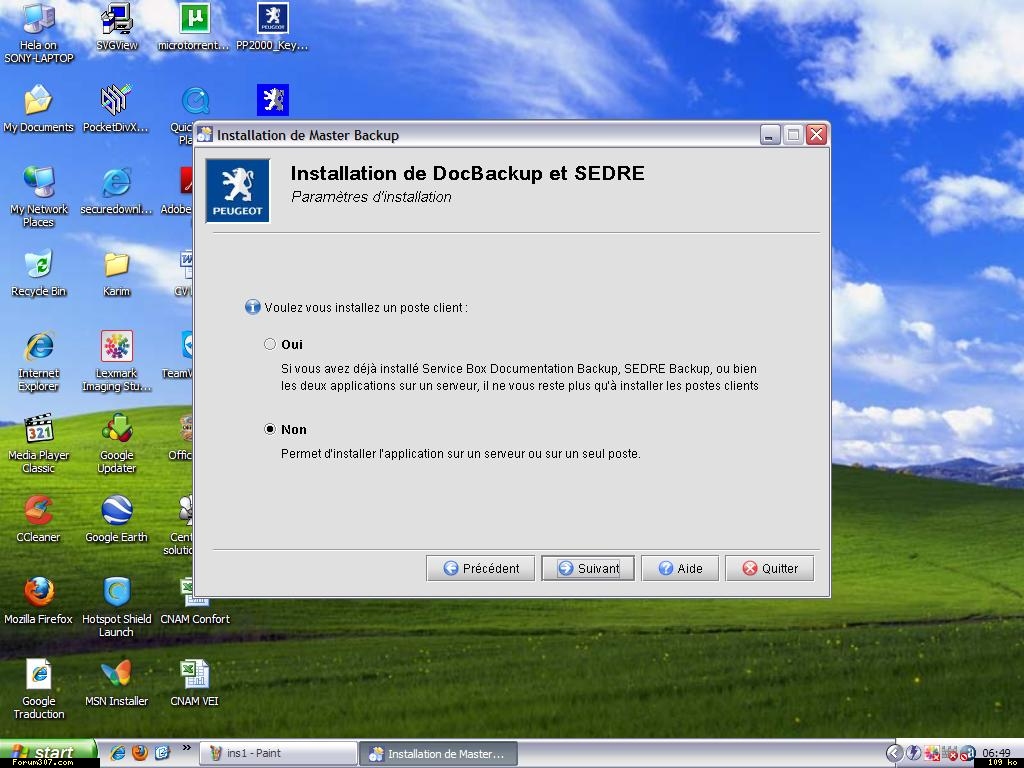This screenshot has width=1024, height=768.
Task: Launch Firefox from the Quick Launch bar
Action: point(140,753)
